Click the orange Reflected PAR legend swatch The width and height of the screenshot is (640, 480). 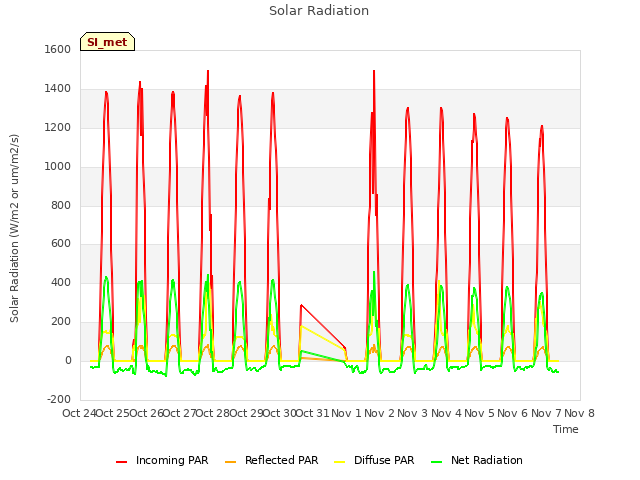[x=231, y=462]
